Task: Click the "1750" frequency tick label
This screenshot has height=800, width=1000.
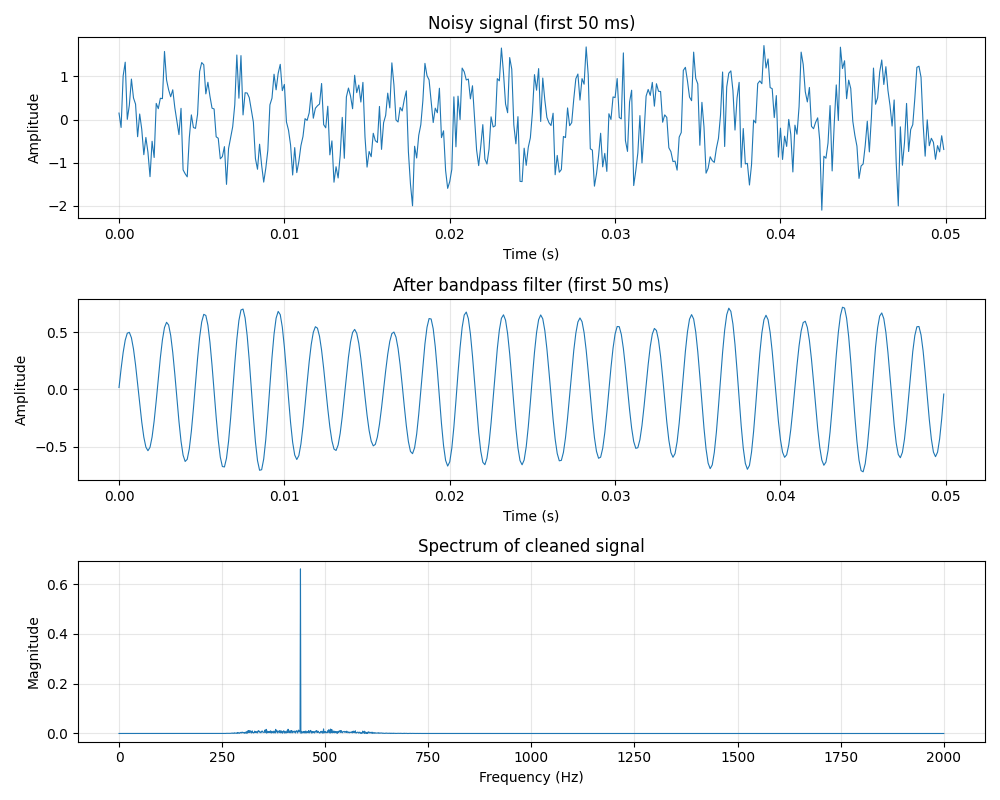Action: (x=841, y=757)
